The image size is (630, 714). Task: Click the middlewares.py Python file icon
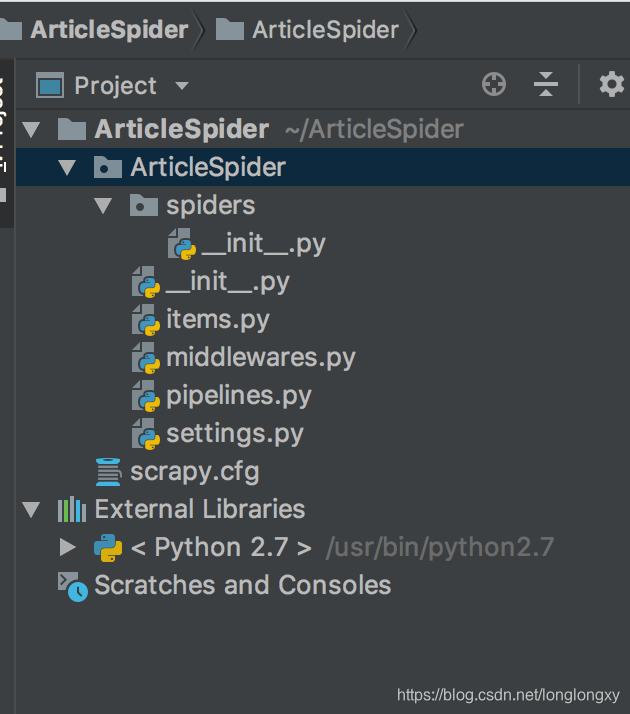(146, 358)
